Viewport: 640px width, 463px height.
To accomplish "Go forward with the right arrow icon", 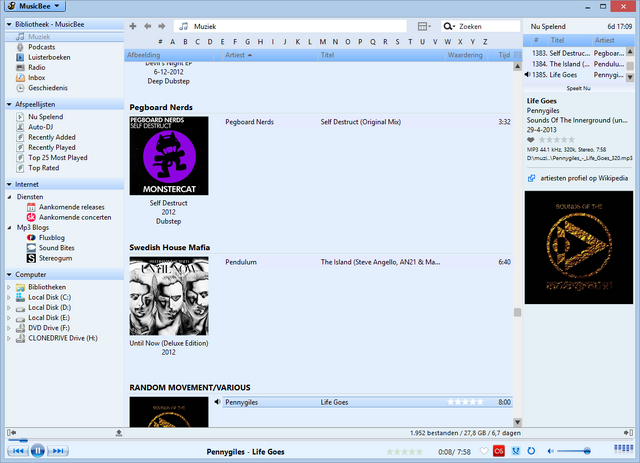I will click(x=162, y=26).
